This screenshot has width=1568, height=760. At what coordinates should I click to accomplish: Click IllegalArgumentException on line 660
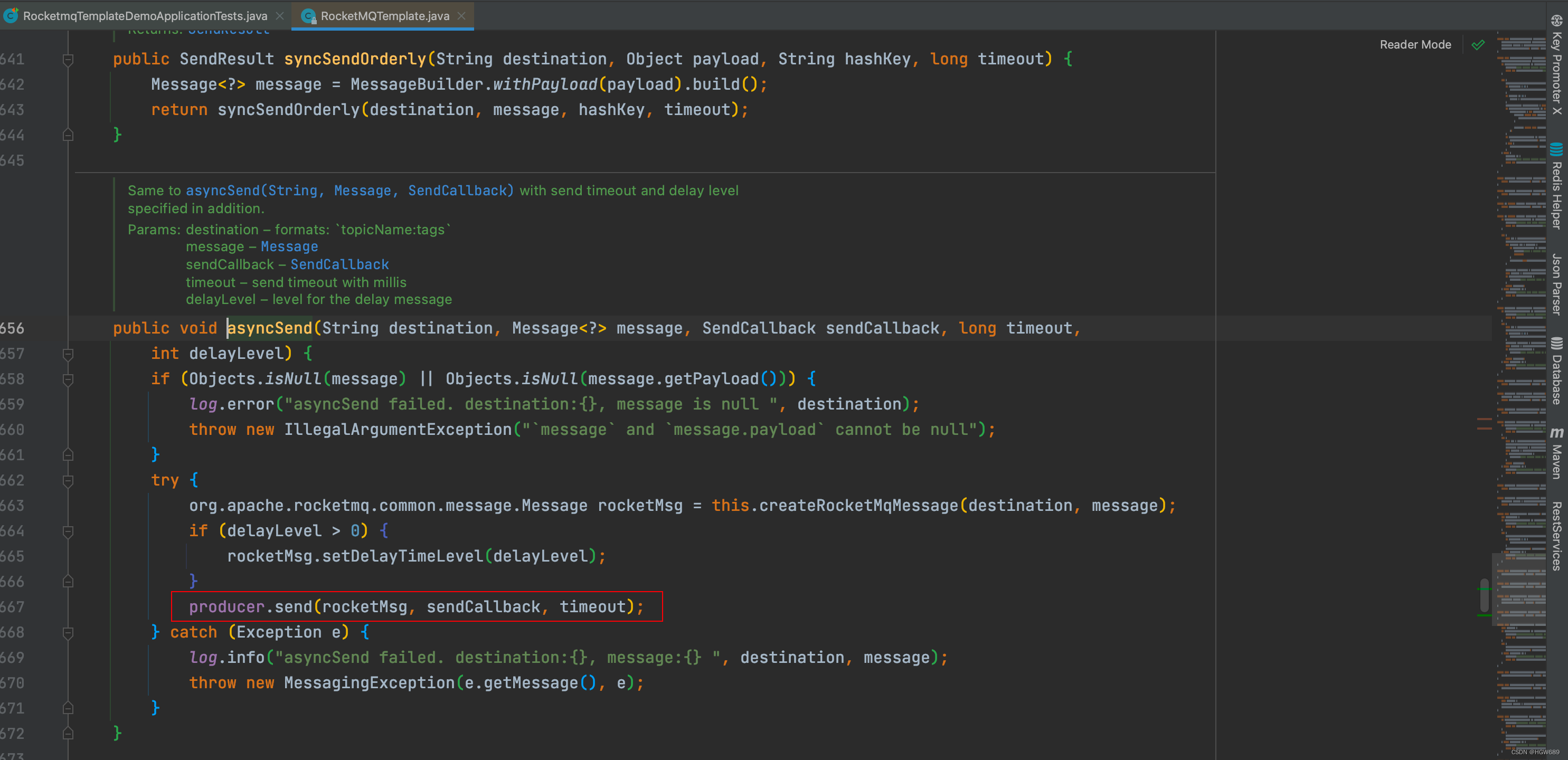[398, 430]
